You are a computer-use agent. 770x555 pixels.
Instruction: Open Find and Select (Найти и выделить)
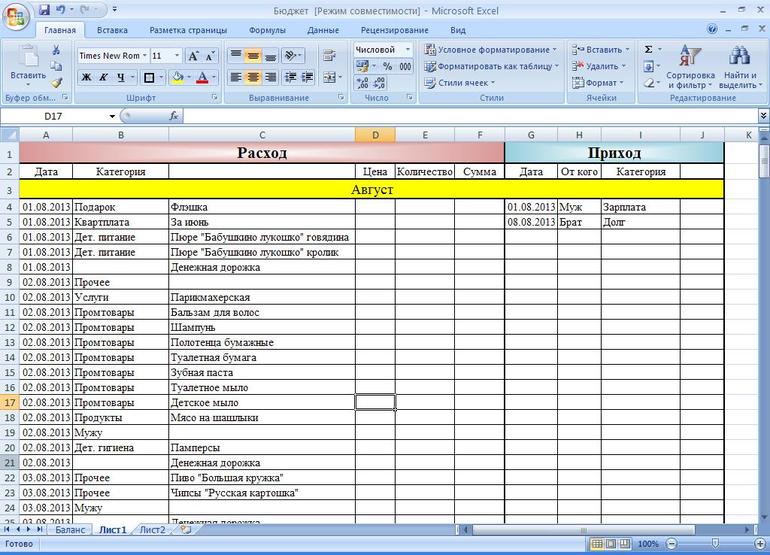click(740, 66)
